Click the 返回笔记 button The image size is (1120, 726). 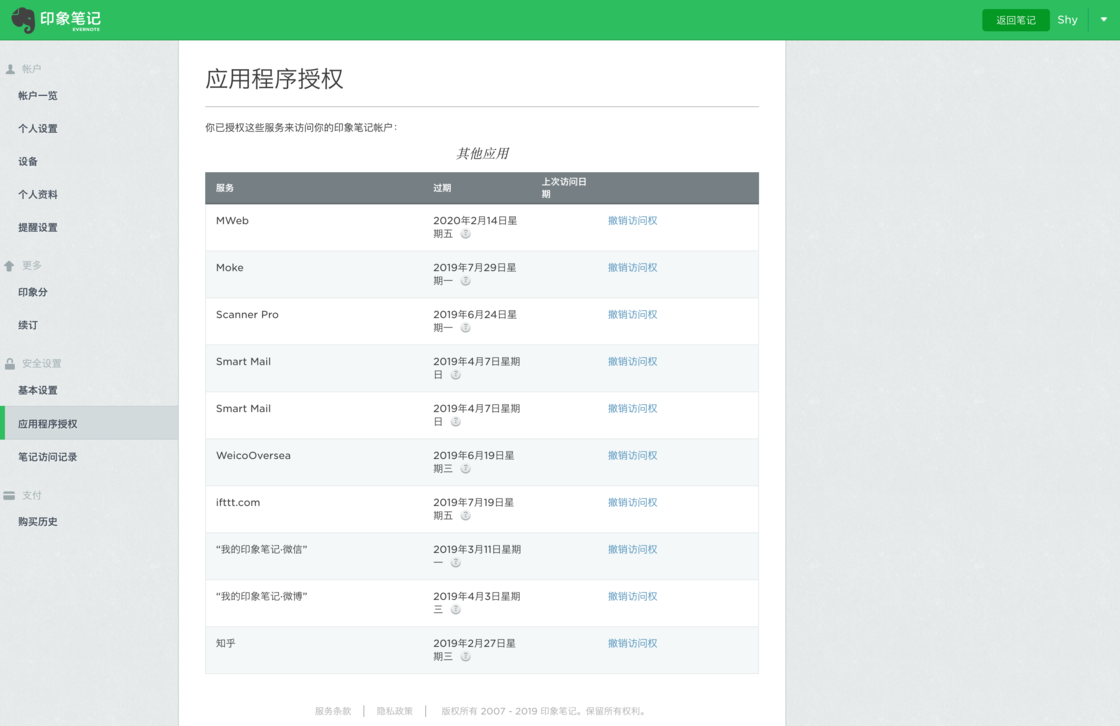coord(1015,19)
